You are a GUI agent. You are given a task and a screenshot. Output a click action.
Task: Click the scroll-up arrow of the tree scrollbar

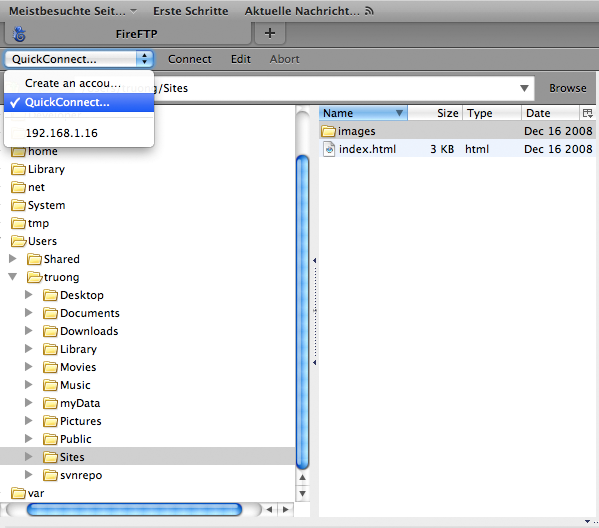[302, 477]
